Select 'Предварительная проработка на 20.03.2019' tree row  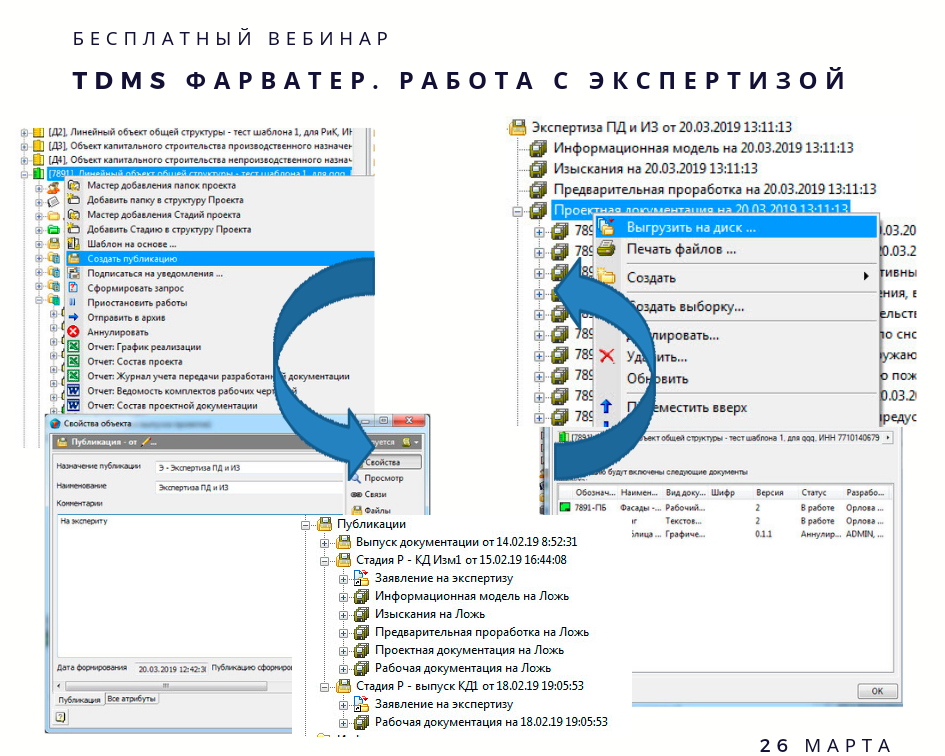point(715,189)
